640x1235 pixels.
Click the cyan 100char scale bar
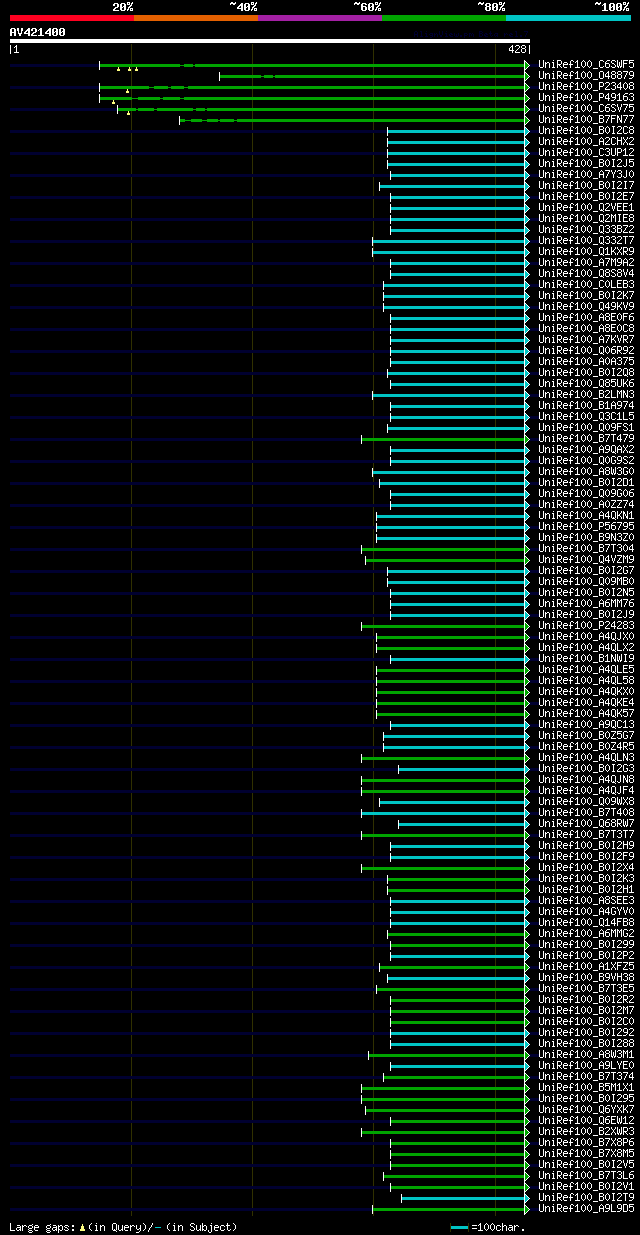point(459,1226)
